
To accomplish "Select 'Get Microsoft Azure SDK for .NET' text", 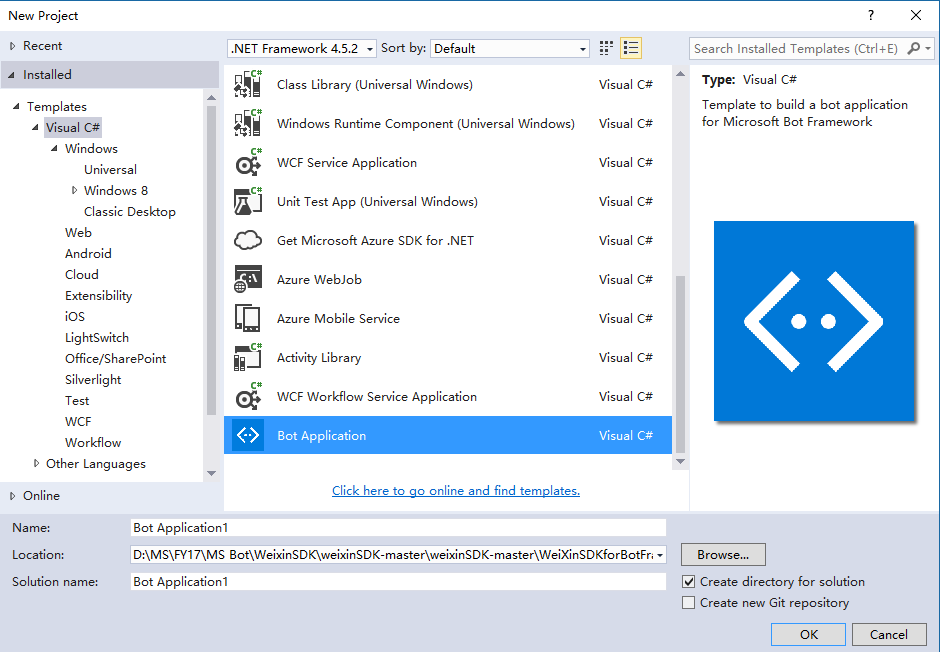I will (375, 240).
